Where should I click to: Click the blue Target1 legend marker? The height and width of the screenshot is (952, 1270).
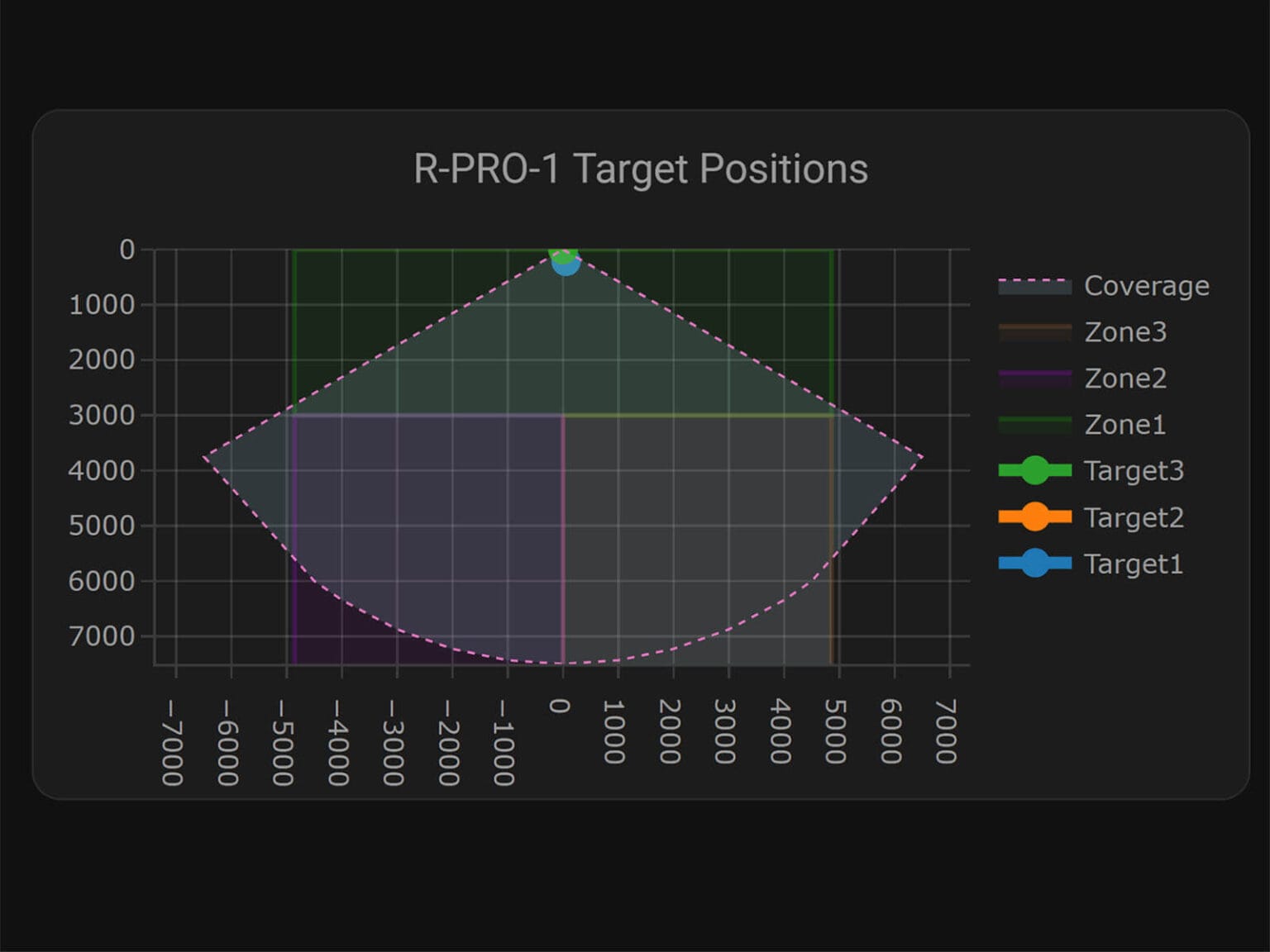(x=1035, y=564)
